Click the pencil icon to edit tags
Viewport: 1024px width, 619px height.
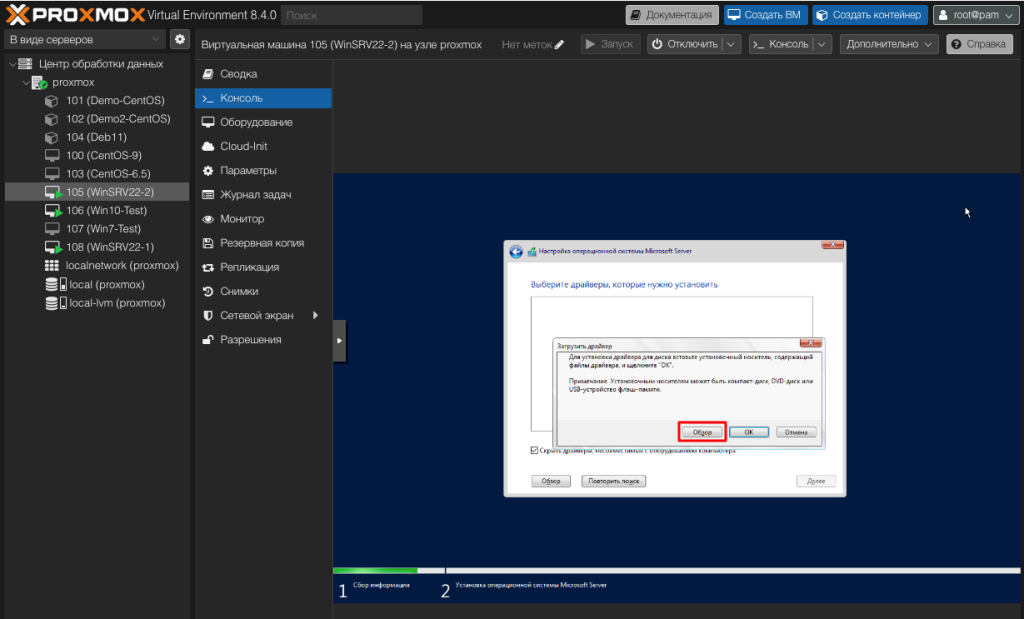pyautogui.click(x=559, y=45)
